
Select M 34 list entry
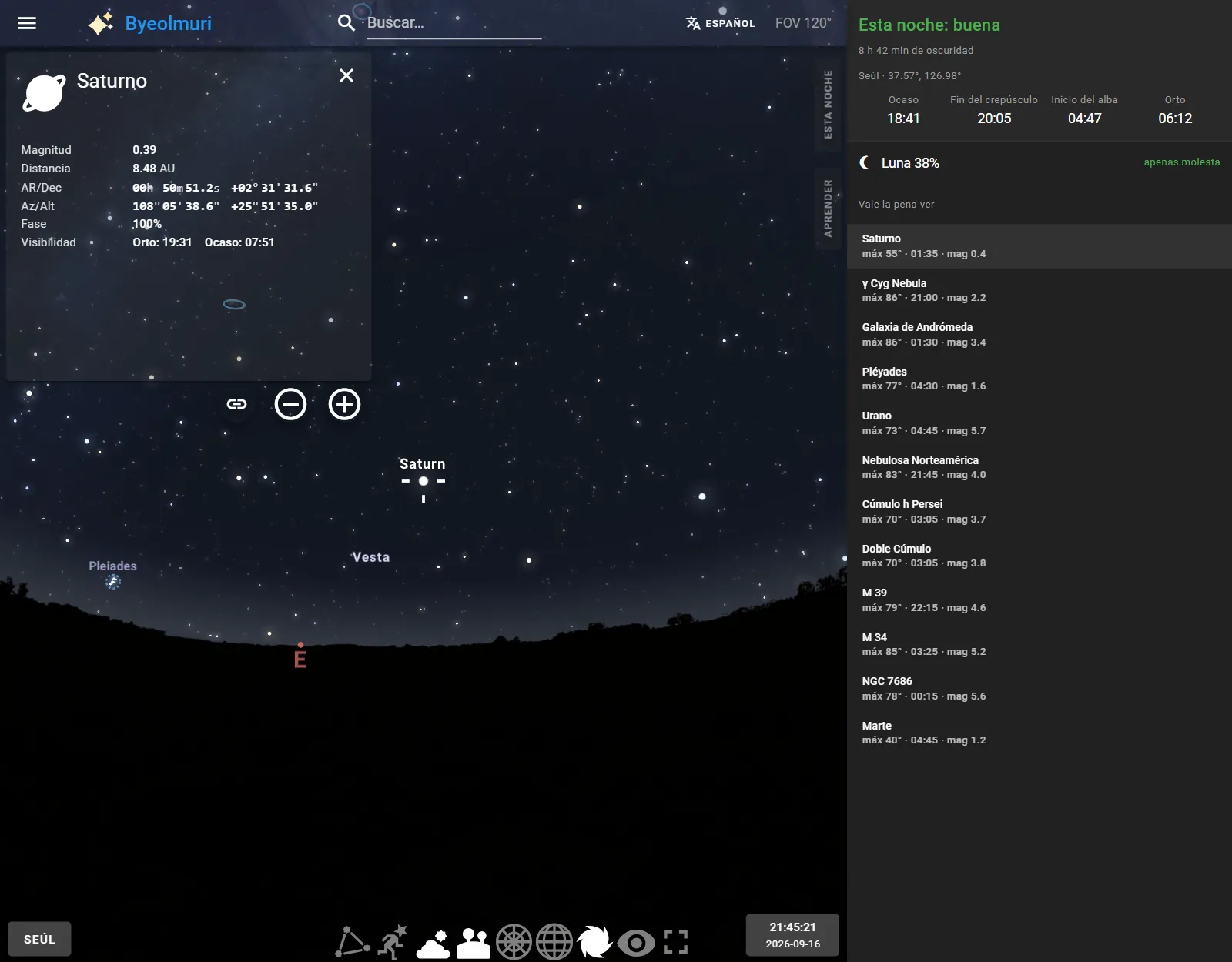point(1039,644)
